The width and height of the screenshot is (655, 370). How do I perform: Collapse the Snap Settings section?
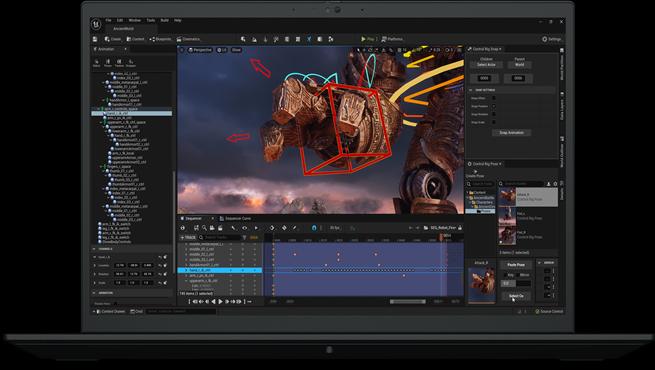coord(471,90)
